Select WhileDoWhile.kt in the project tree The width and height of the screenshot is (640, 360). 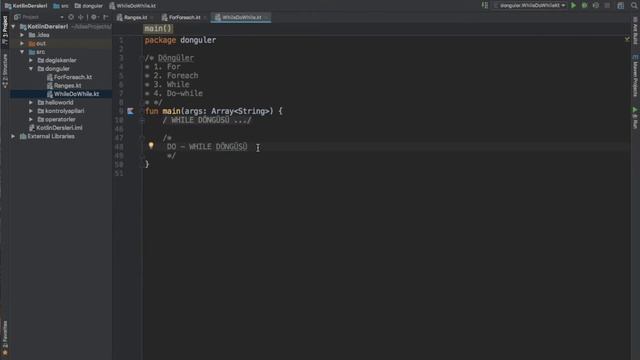pos(61,94)
